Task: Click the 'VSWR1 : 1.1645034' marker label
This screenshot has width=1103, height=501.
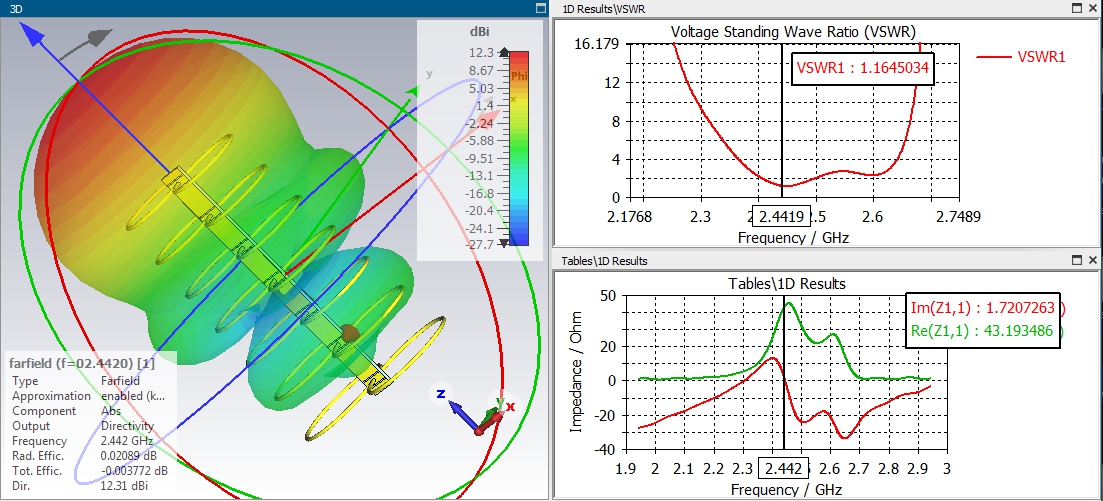Action: 863,68
